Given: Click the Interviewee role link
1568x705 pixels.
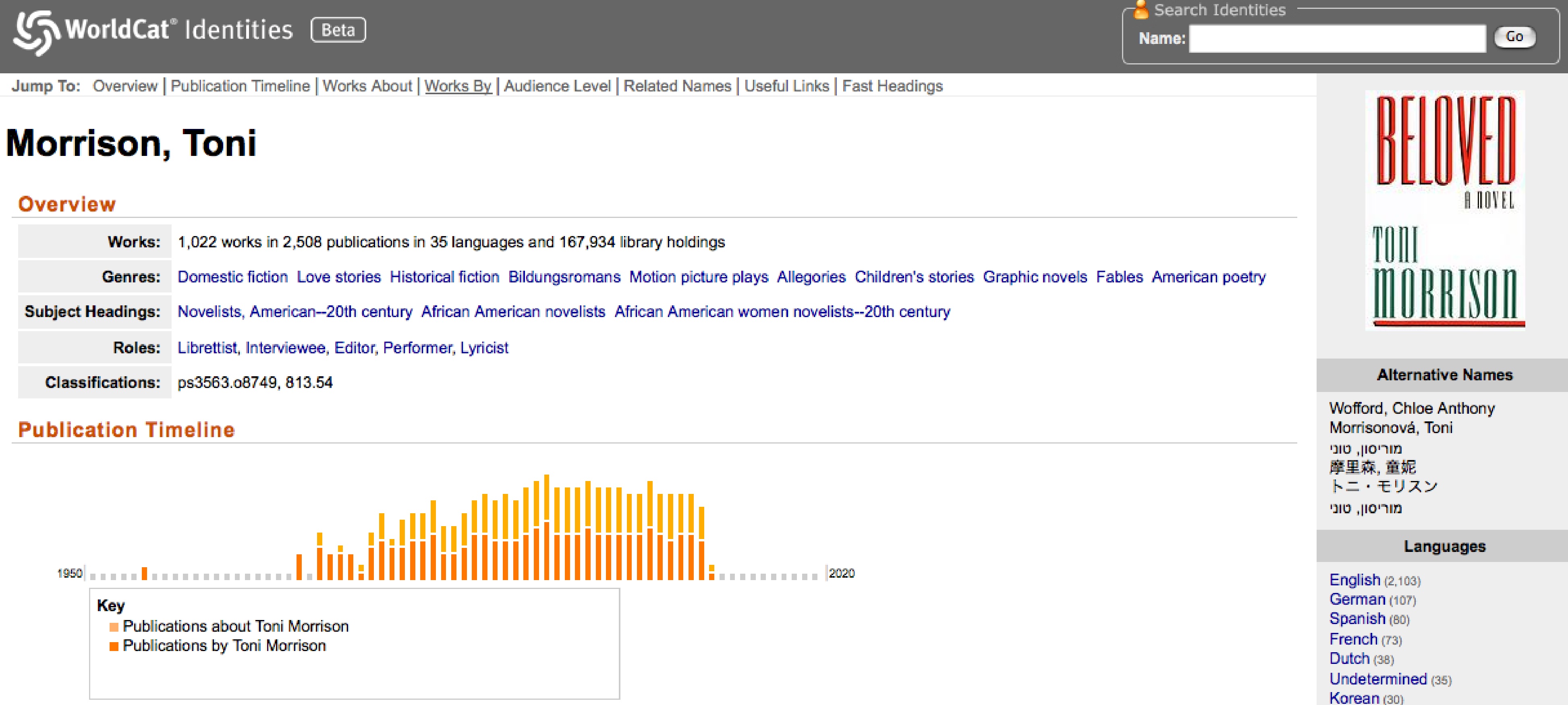Looking at the screenshot, I should [286, 348].
